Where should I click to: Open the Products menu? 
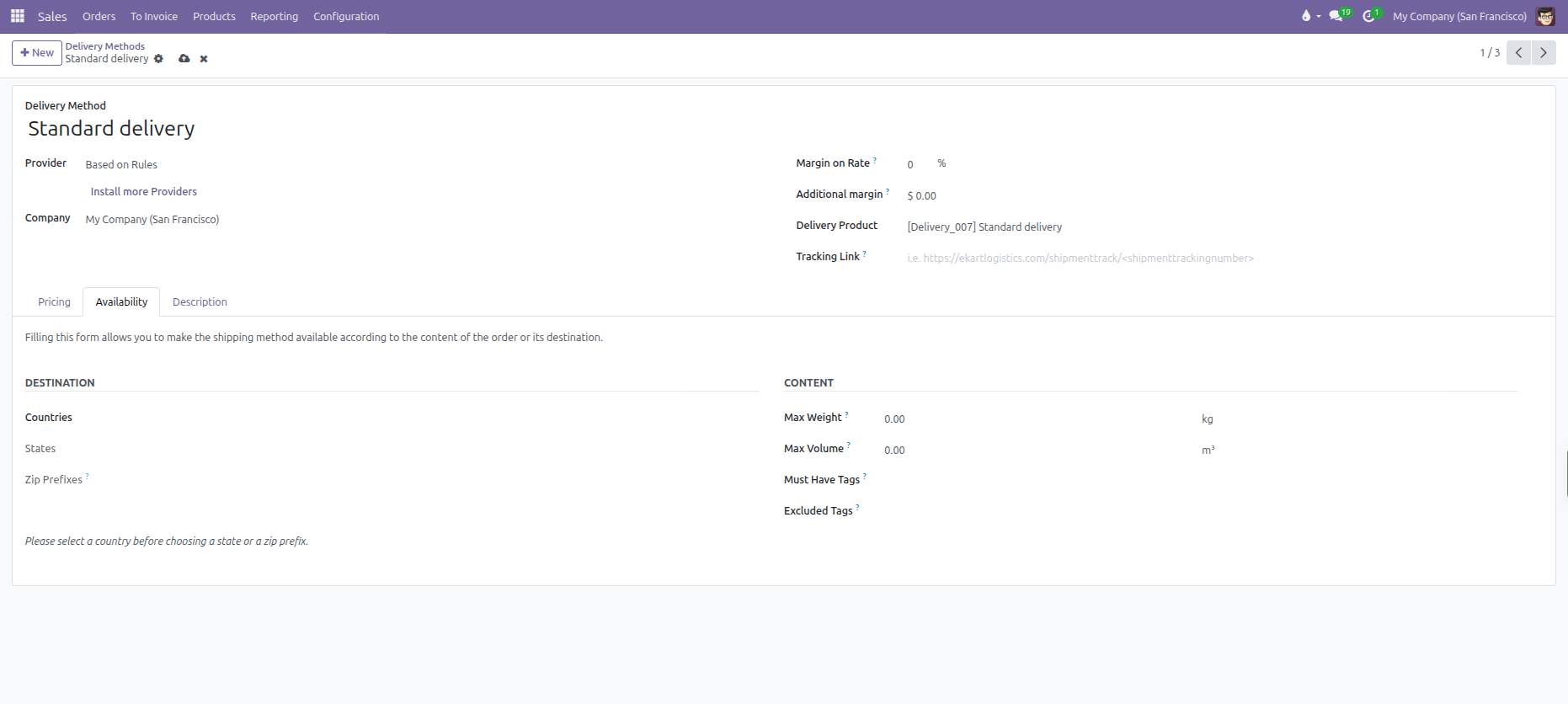(214, 16)
